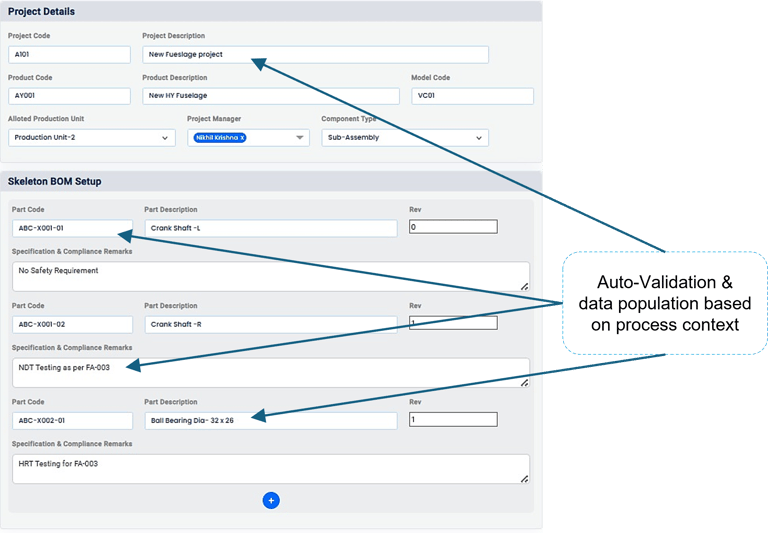Click Rev field of Crank Shaft -L row
768x533 pixels.
(x=453, y=226)
